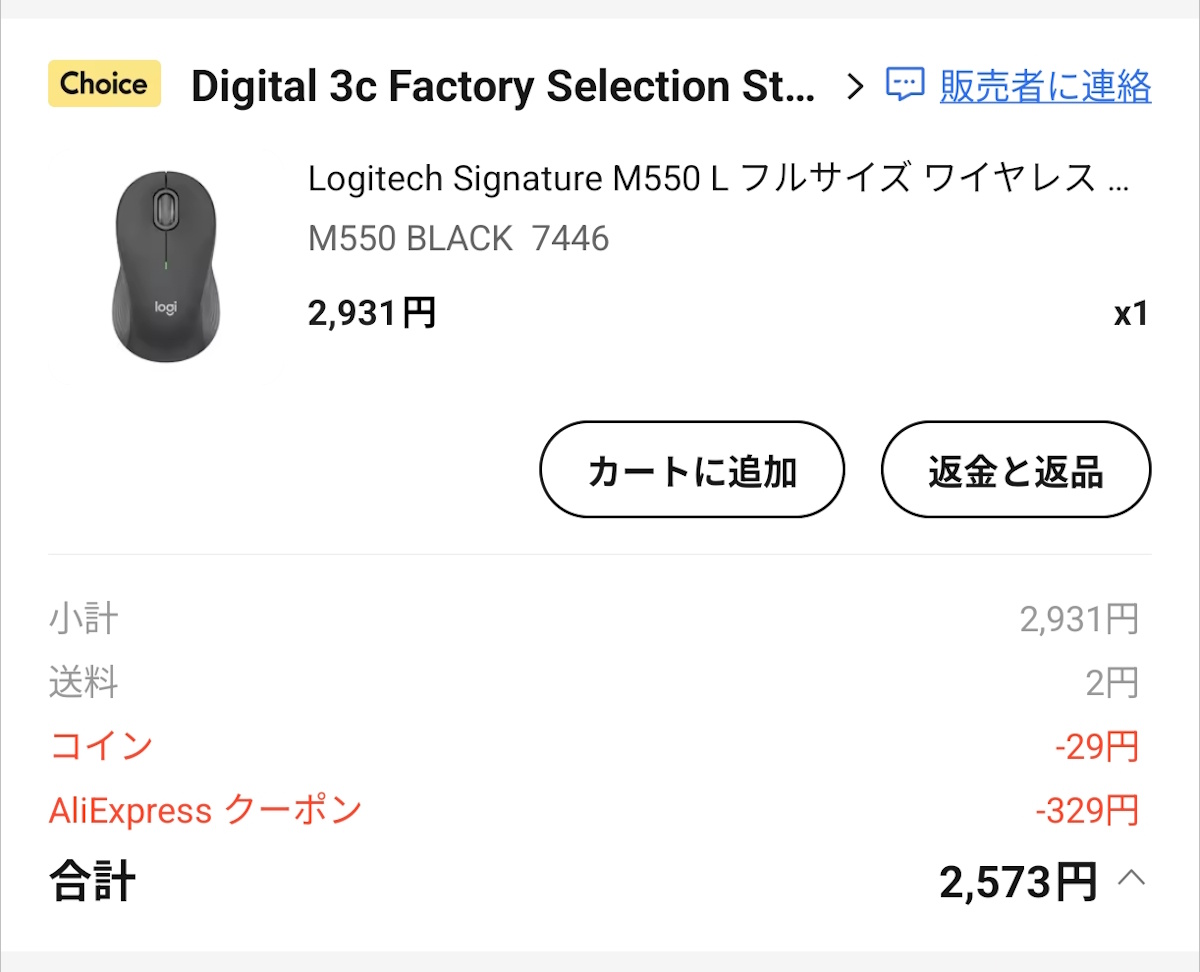
Task: Click the item price 2,931円
Action: (371, 312)
